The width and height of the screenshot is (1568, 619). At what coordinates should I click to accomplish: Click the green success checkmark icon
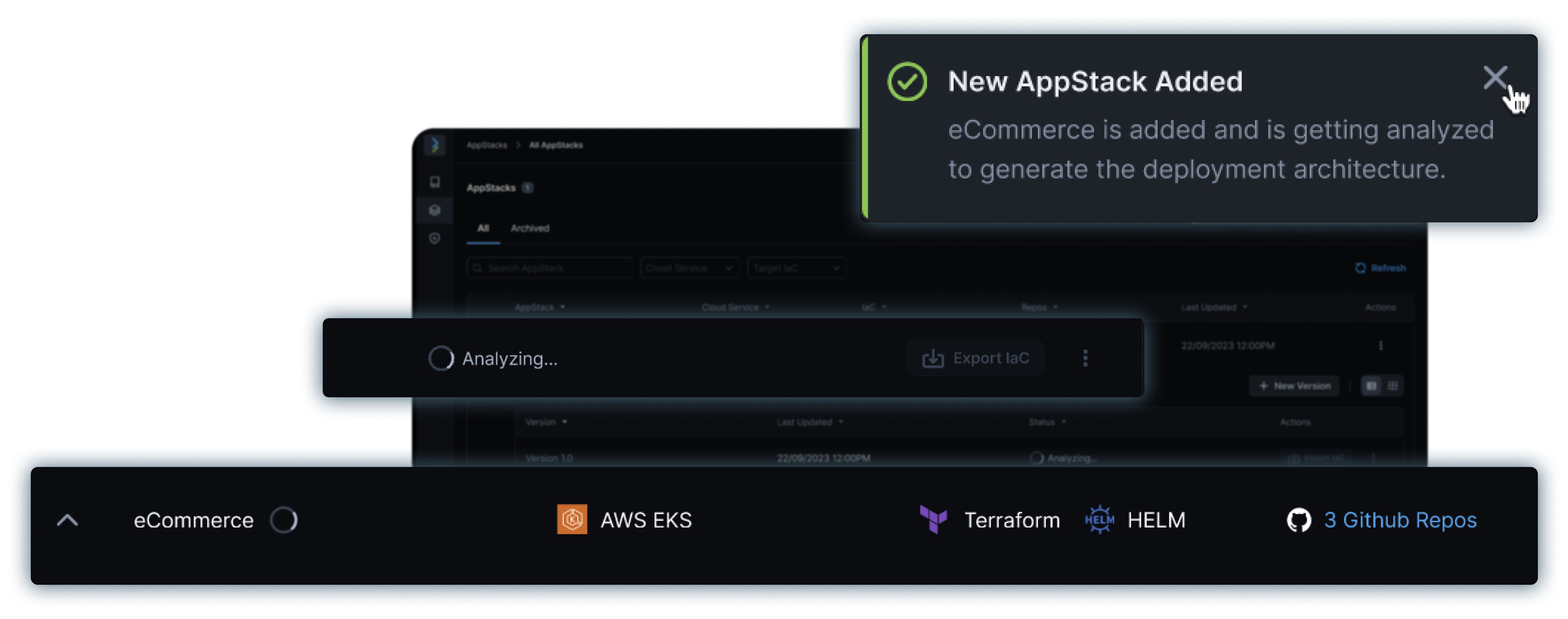point(907,82)
